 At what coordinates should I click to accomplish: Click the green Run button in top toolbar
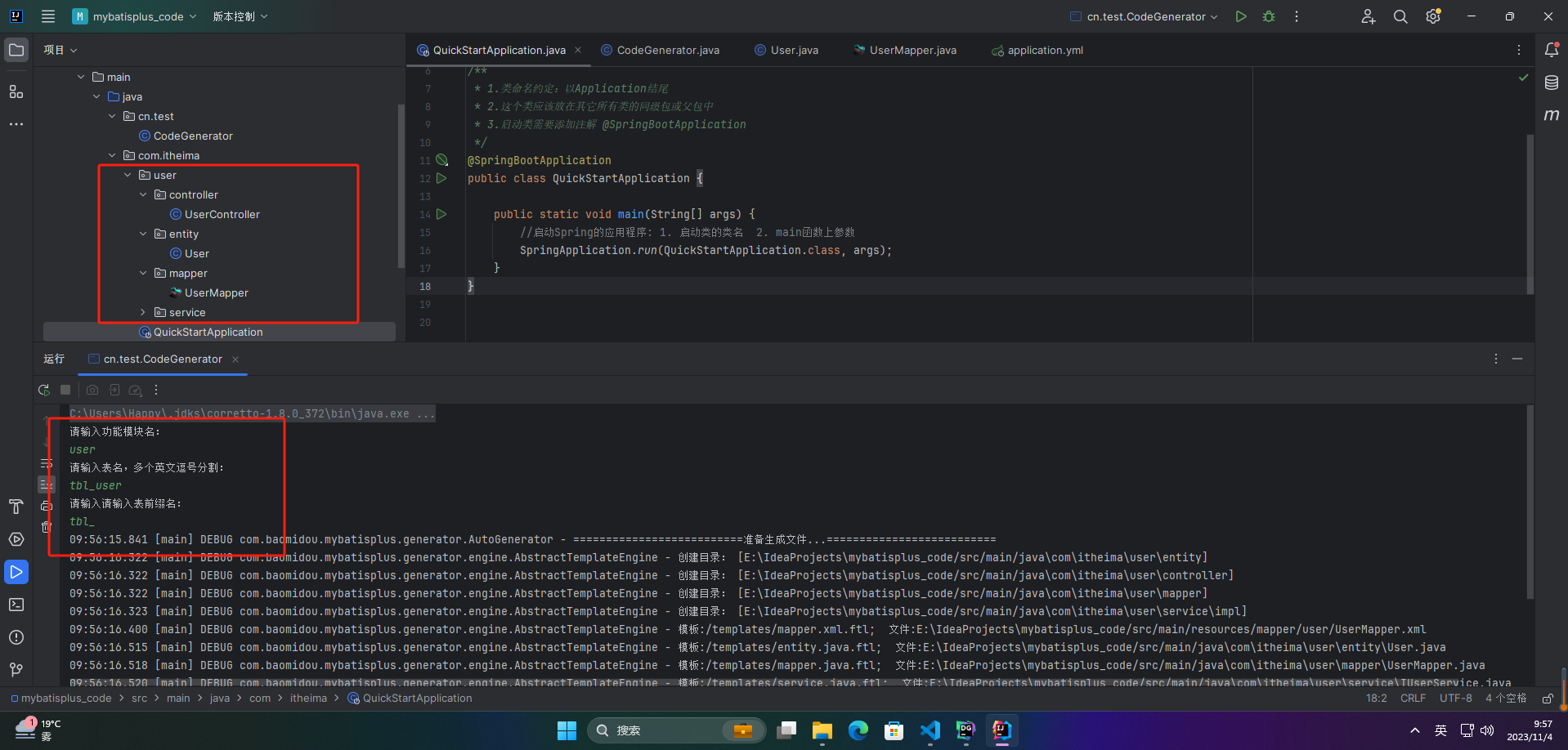point(1241,16)
